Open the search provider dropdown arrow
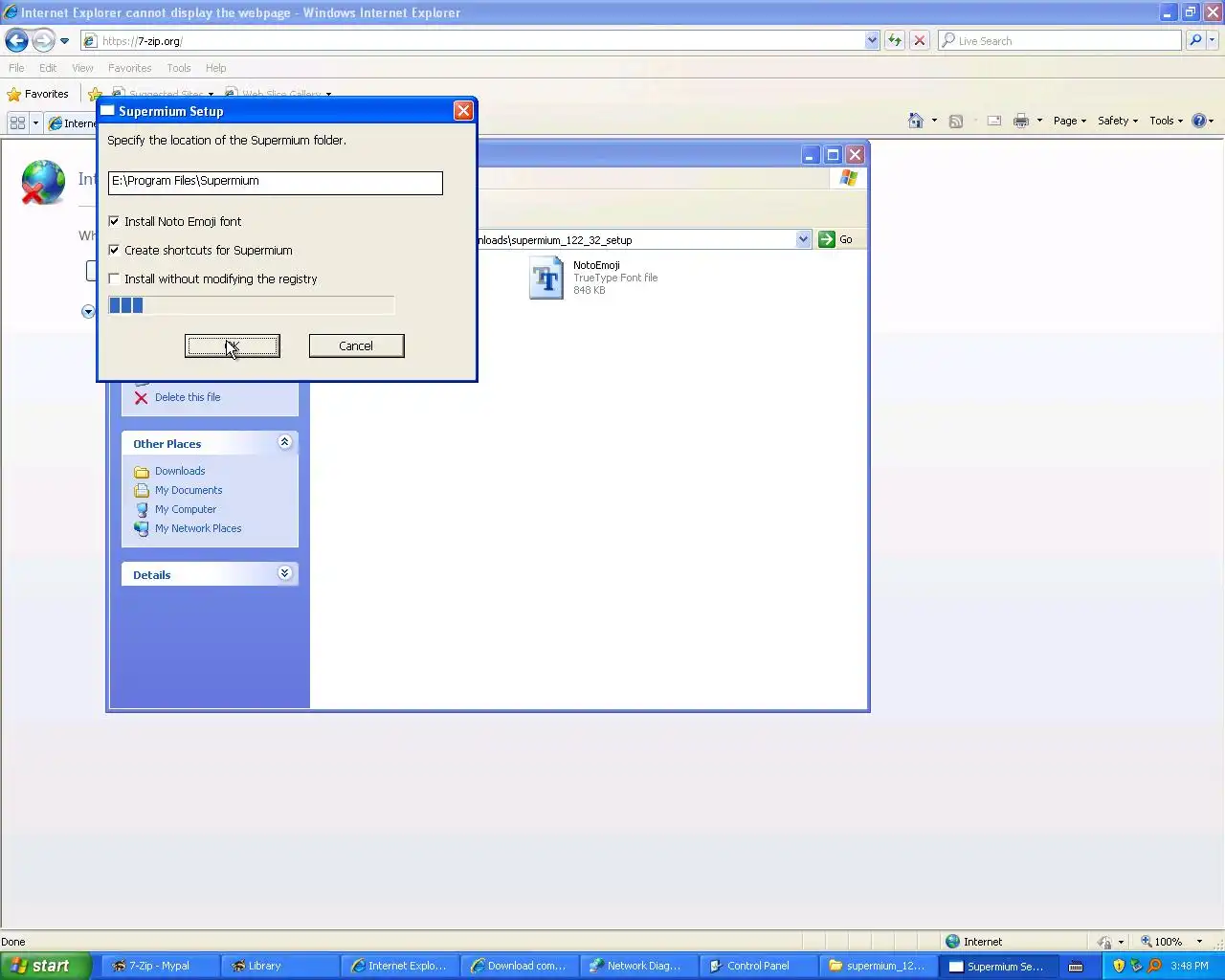The width and height of the screenshot is (1225, 980). pyautogui.click(x=1213, y=41)
